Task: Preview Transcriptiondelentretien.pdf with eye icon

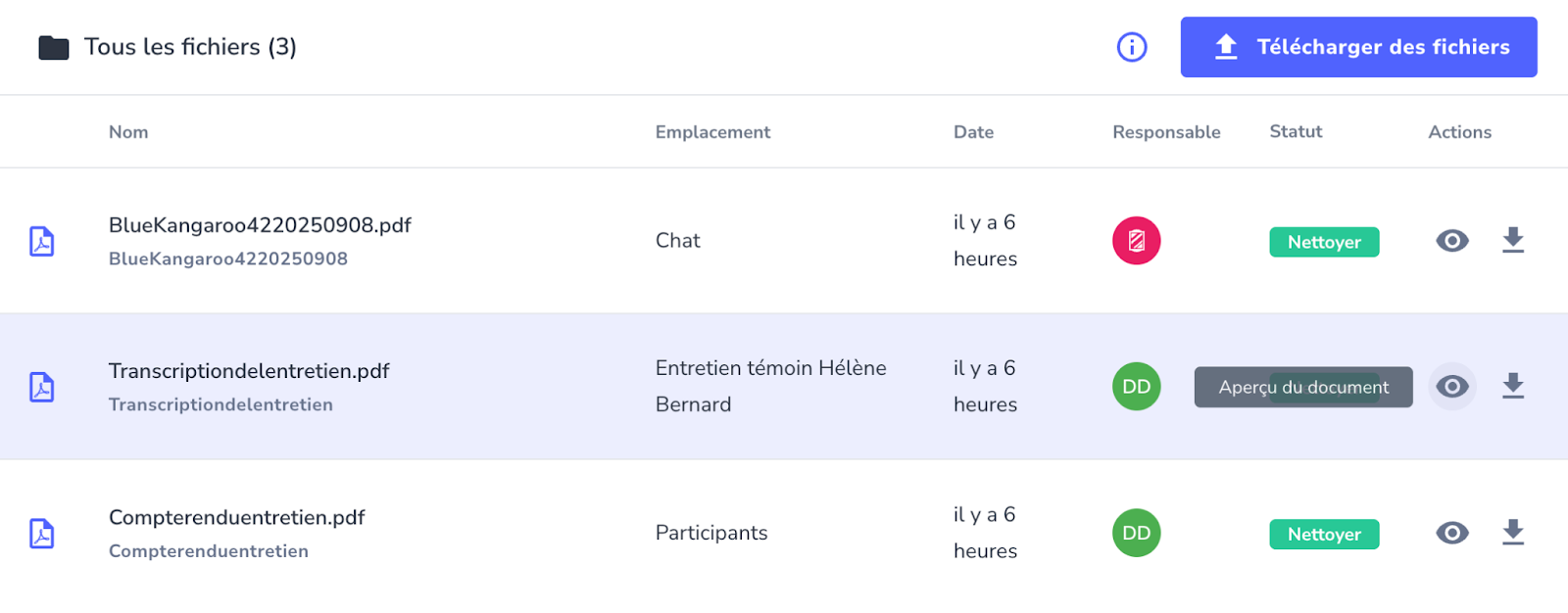Action: pyautogui.click(x=1452, y=387)
